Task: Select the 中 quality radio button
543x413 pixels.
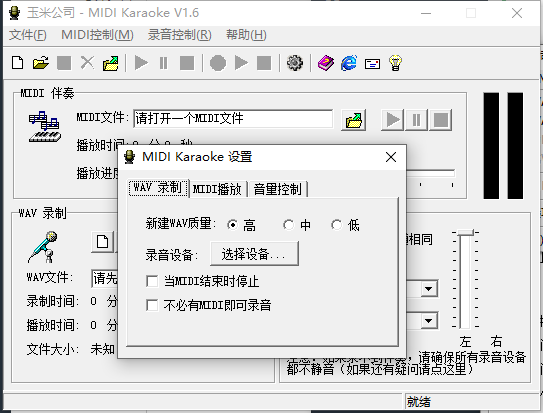Action: pos(288,225)
